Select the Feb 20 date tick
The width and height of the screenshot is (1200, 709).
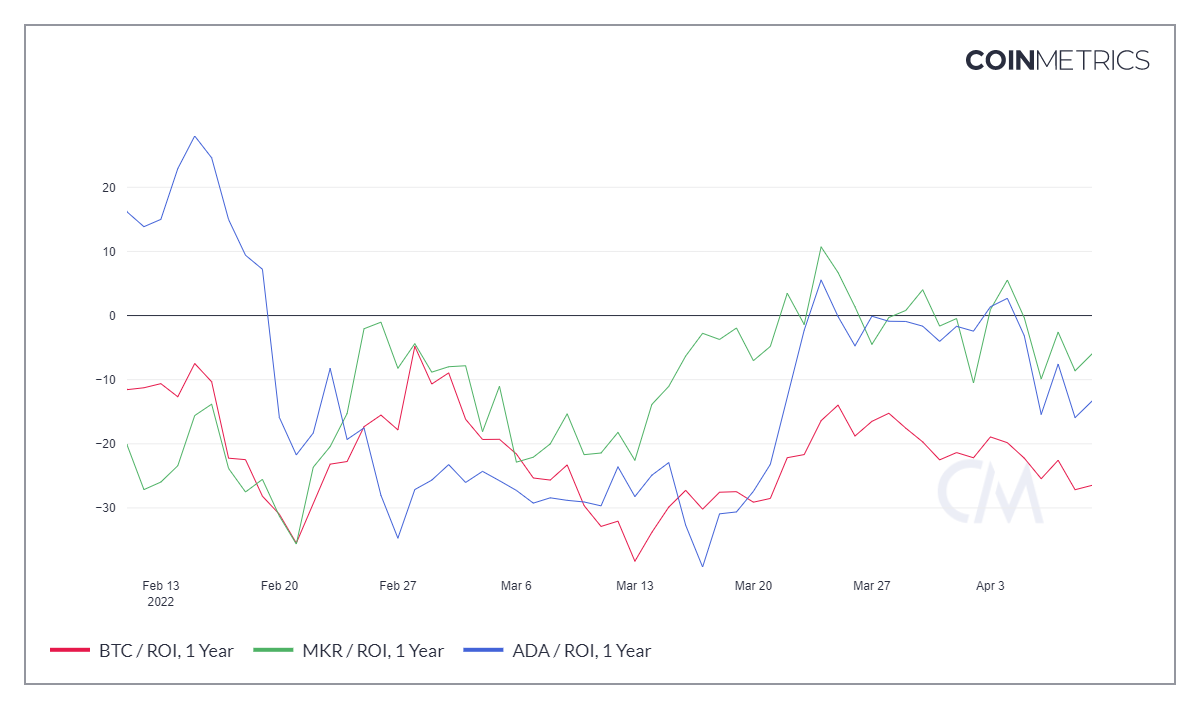click(x=279, y=586)
